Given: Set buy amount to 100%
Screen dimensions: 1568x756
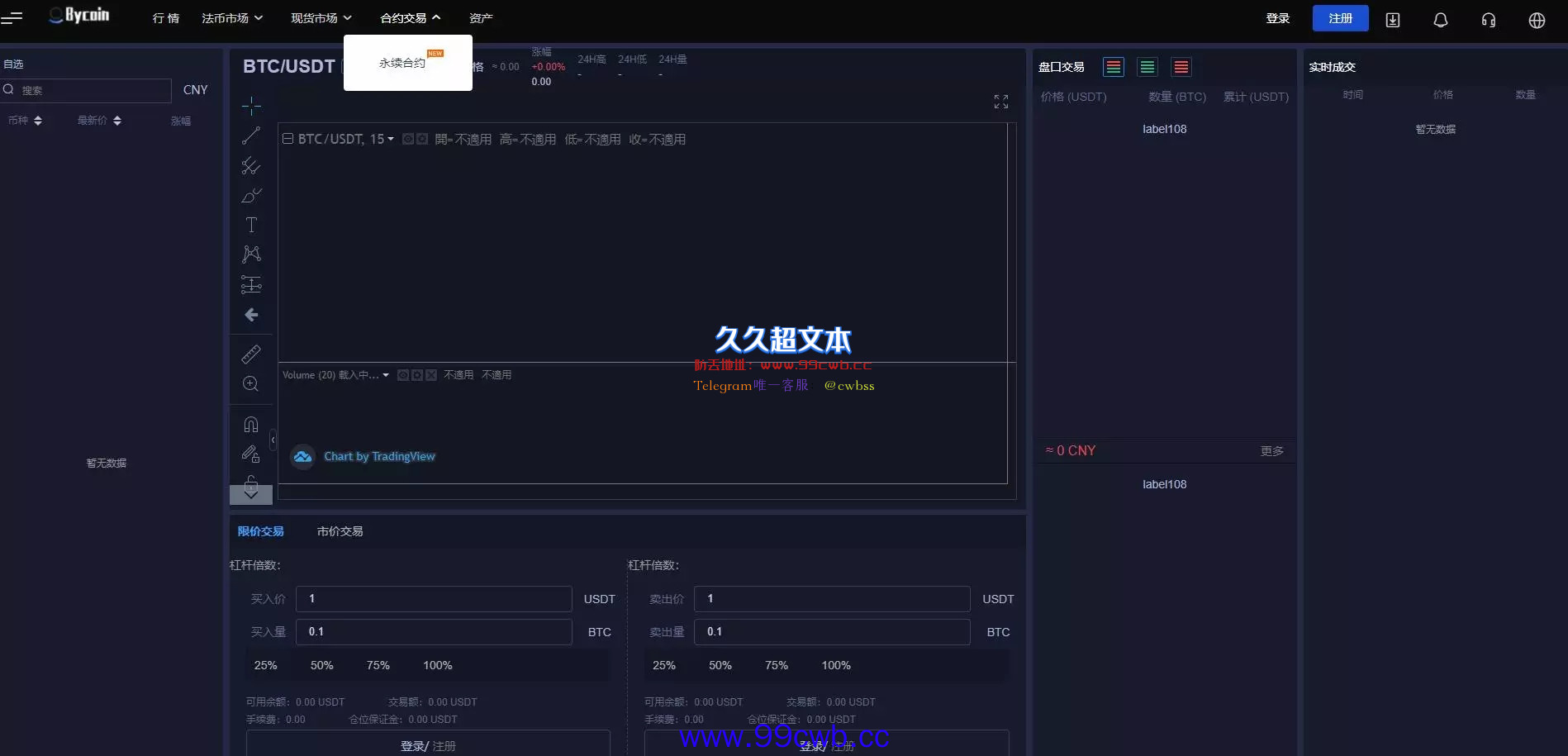Looking at the screenshot, I should click(438, 665).
